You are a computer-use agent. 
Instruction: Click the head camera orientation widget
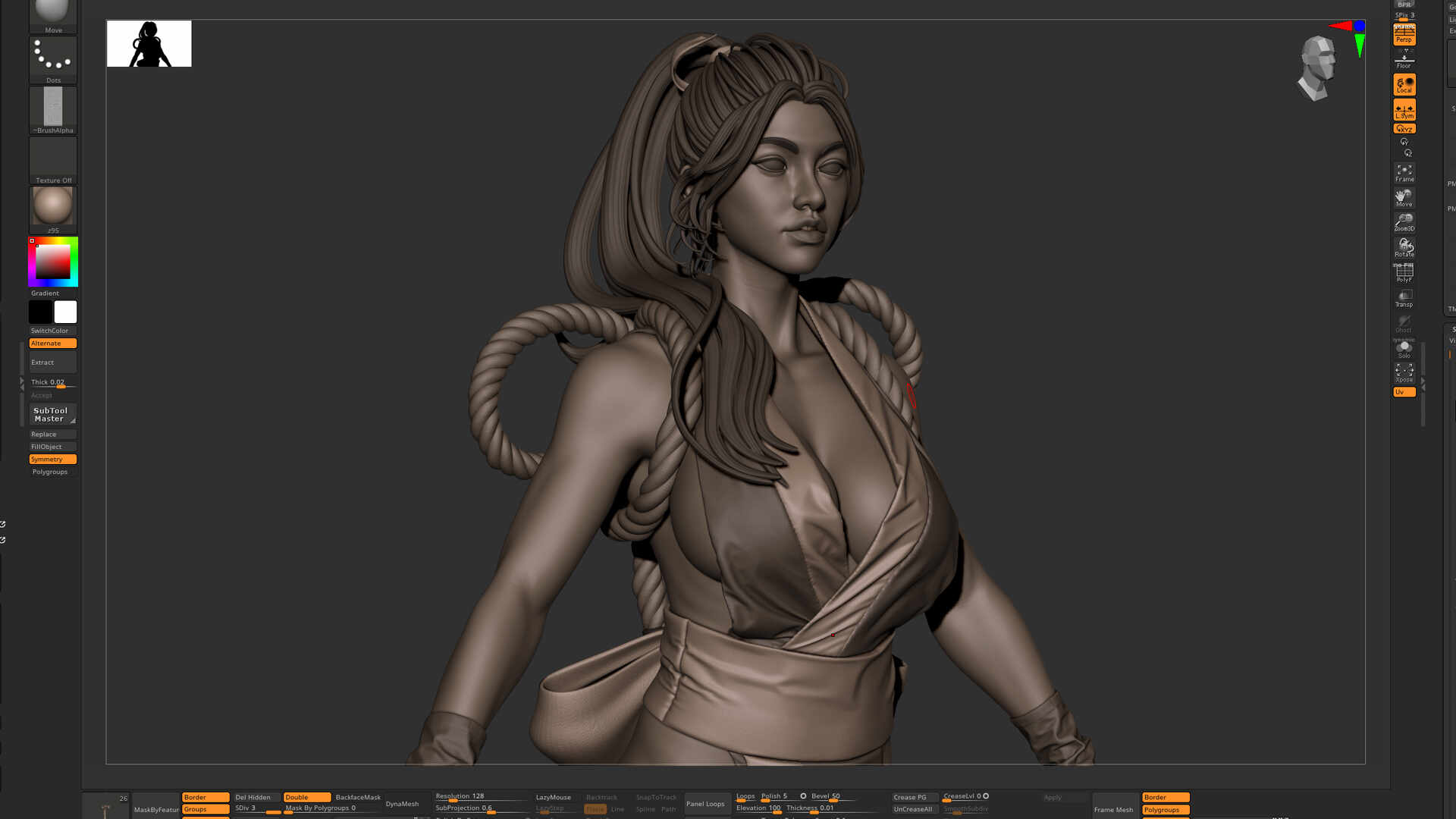click(x=1318, y=67)
